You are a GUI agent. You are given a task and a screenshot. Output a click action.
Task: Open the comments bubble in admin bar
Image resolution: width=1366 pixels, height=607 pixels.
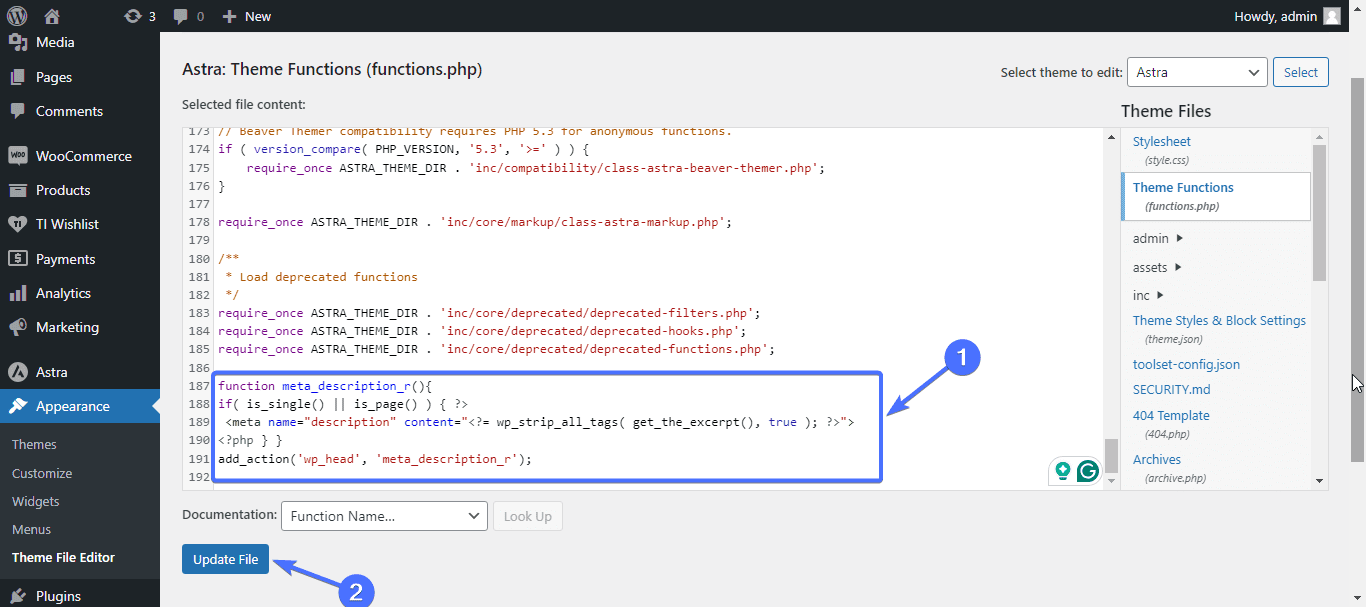(x=180, y=16)
